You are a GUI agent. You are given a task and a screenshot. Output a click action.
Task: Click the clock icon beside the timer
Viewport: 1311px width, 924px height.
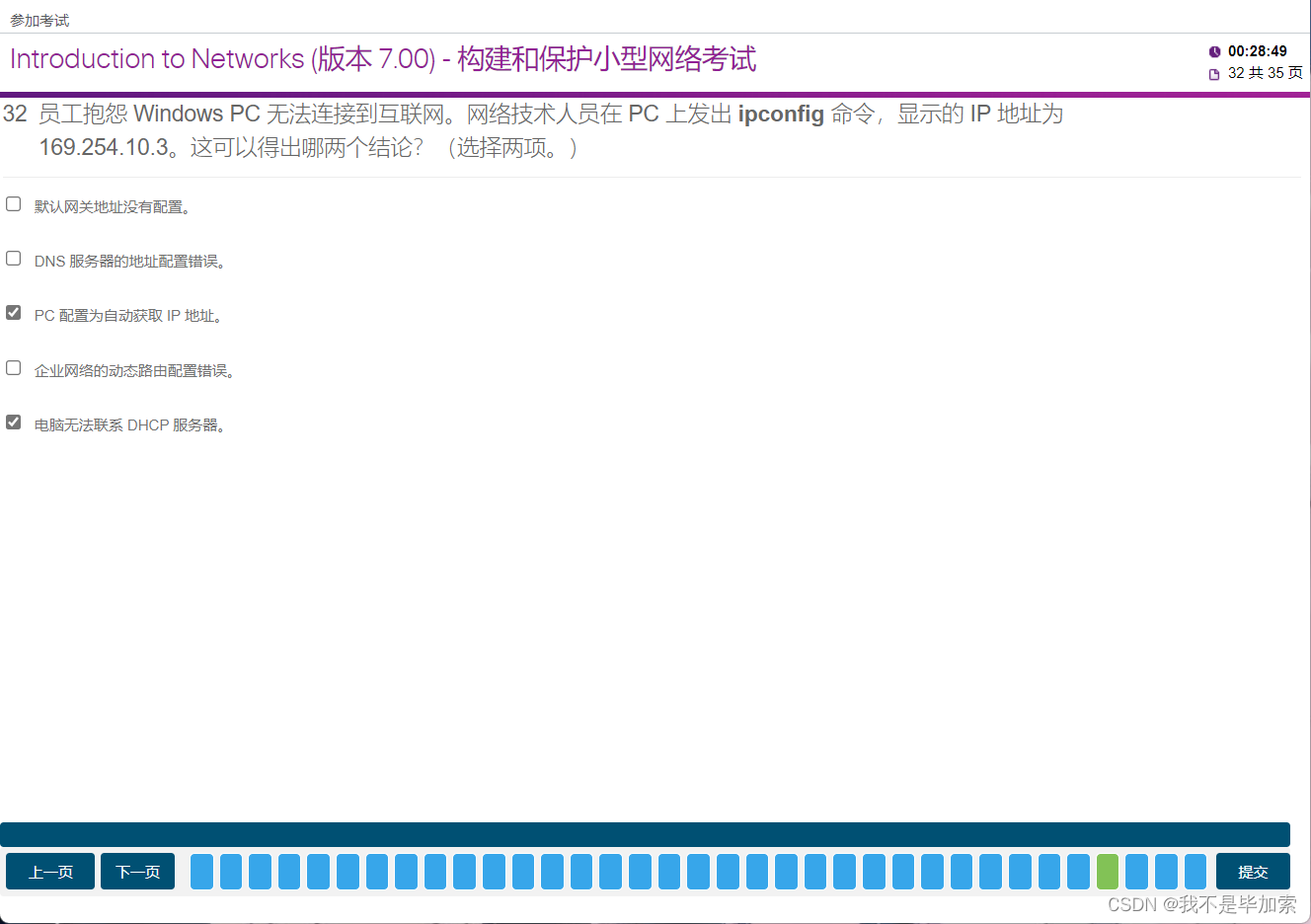point(1214,51)
